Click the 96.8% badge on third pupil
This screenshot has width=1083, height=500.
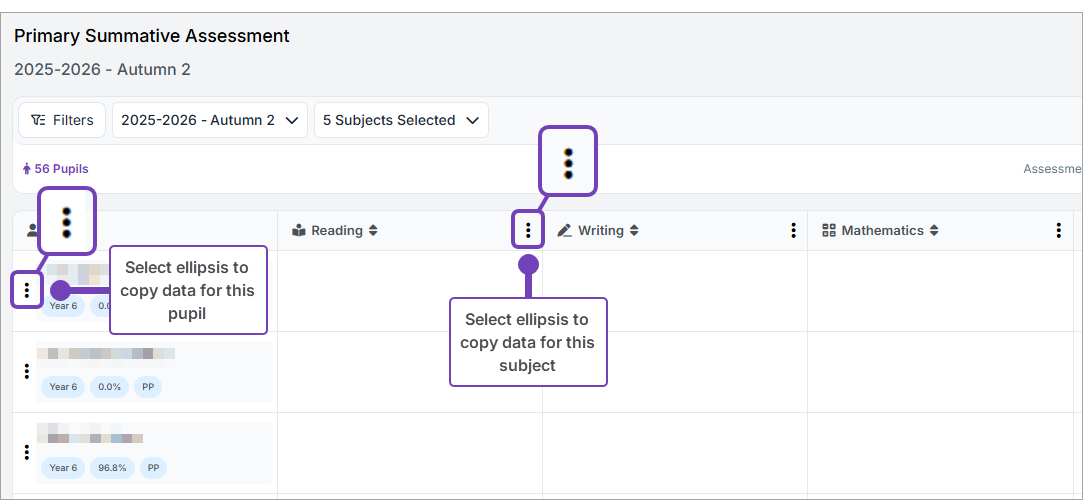[110, 468]
